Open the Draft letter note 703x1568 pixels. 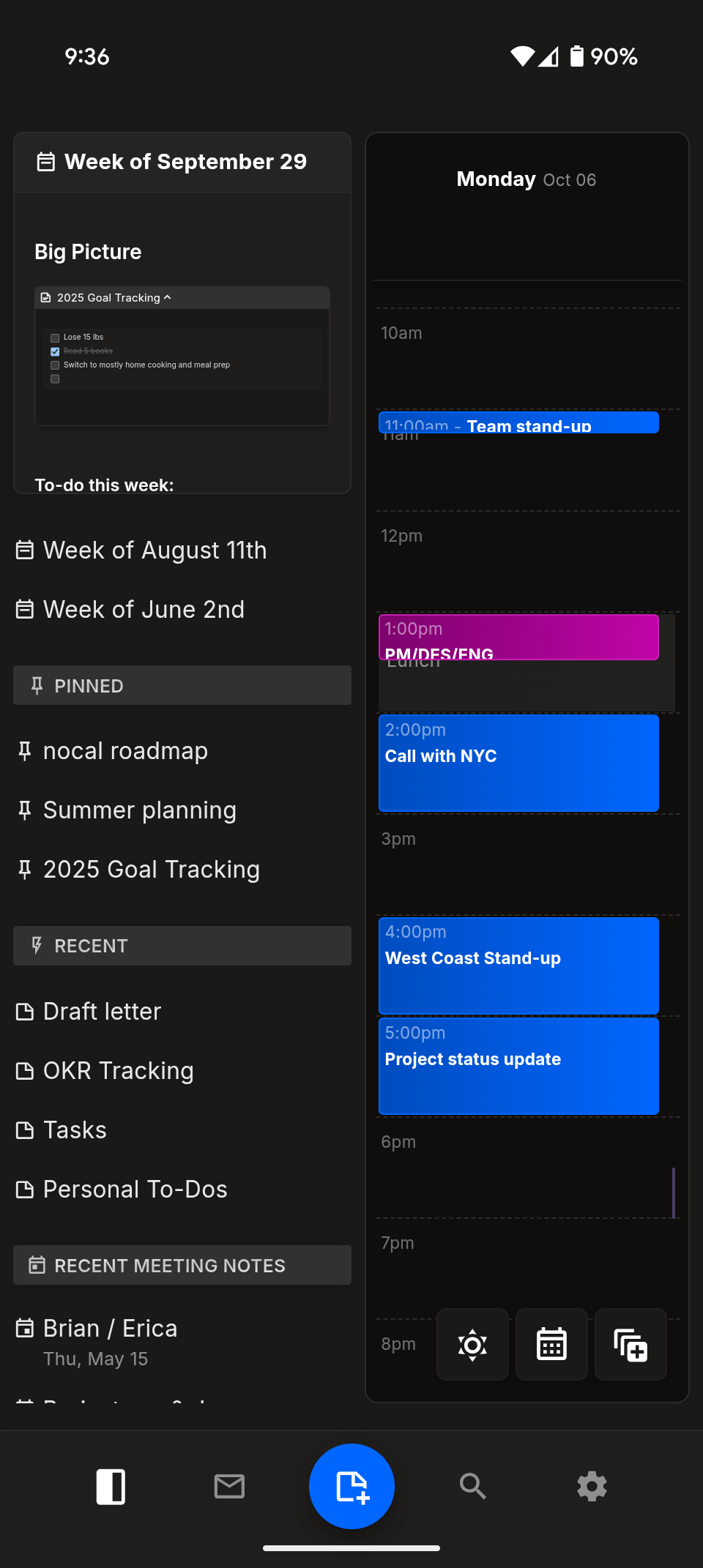[x=102, y=1012]
